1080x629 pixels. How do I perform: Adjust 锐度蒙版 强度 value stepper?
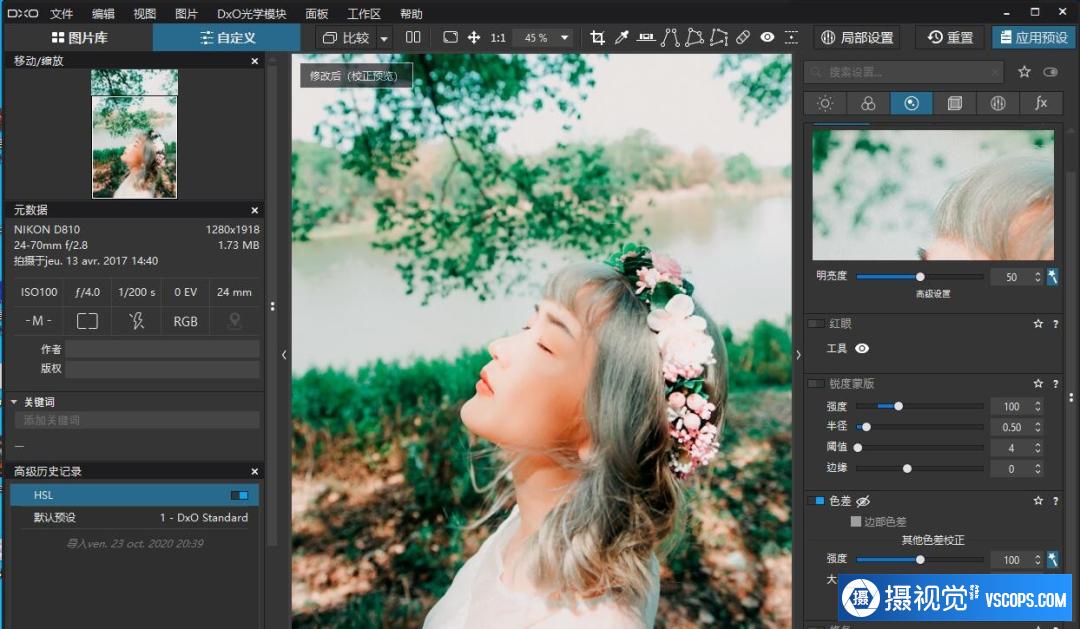tap(1037, 406)
